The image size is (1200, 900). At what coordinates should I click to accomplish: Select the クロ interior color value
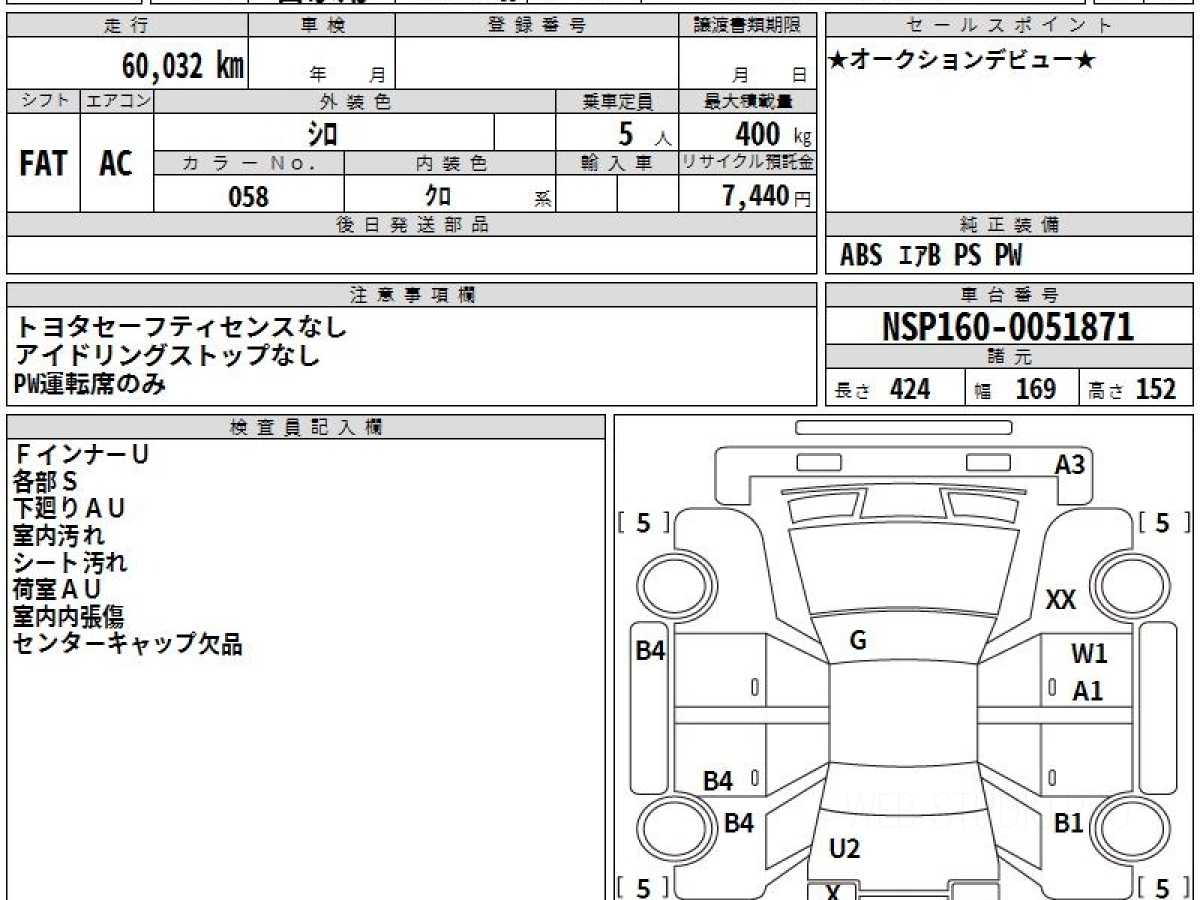pos(438,195)
